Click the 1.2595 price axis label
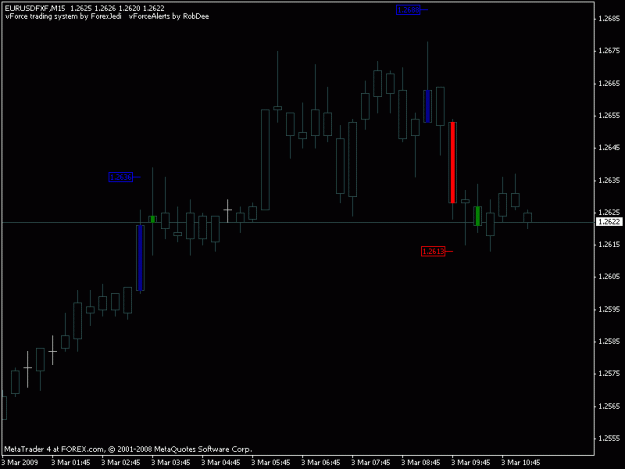The height and width of the screenshot is (469, 625). coord(609,309)
